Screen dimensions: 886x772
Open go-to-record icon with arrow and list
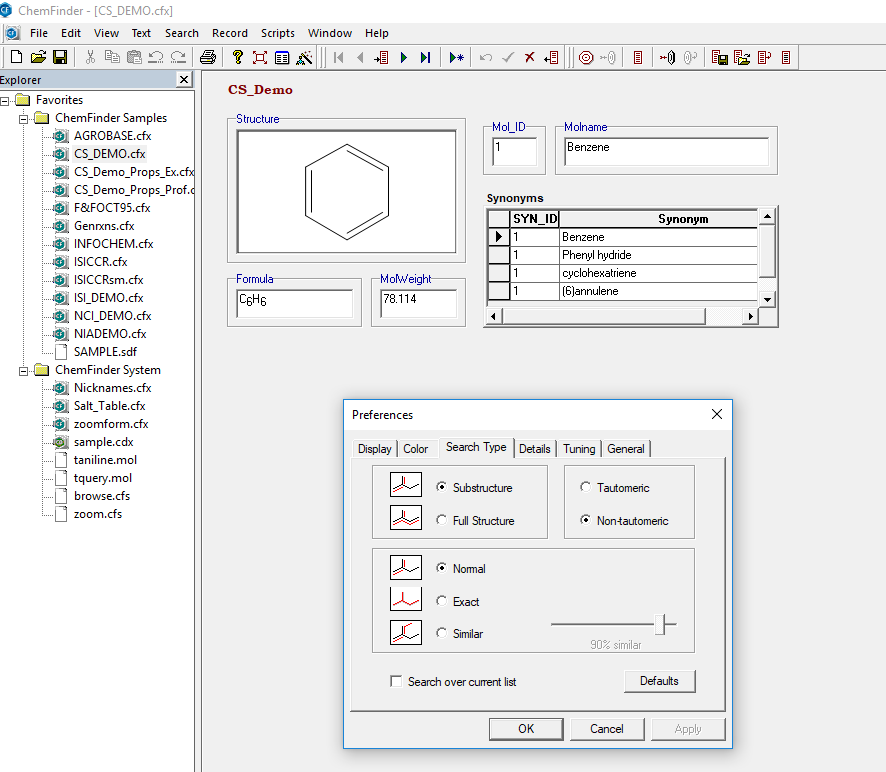click(x=381, y=57)
